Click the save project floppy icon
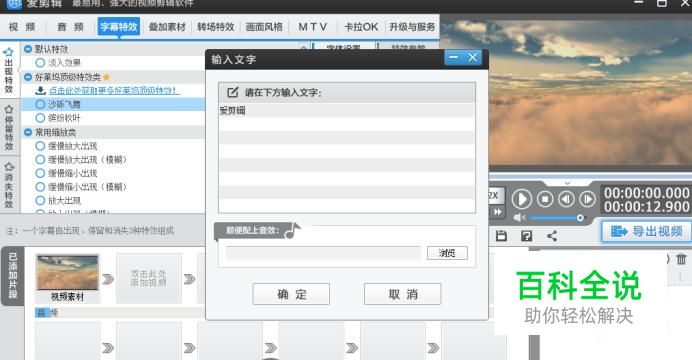Image resolution: width=692 pixels, height=360 pixels. click(x=501, y=236)
